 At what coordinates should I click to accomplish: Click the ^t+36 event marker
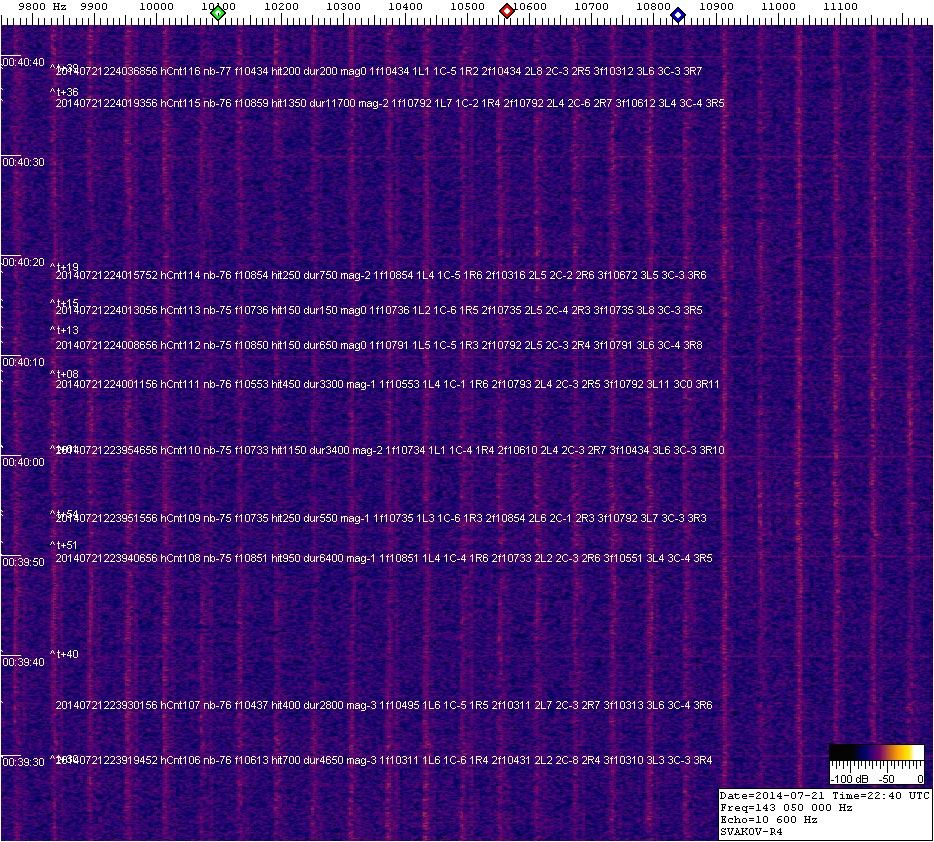click(x=65, y=93)
